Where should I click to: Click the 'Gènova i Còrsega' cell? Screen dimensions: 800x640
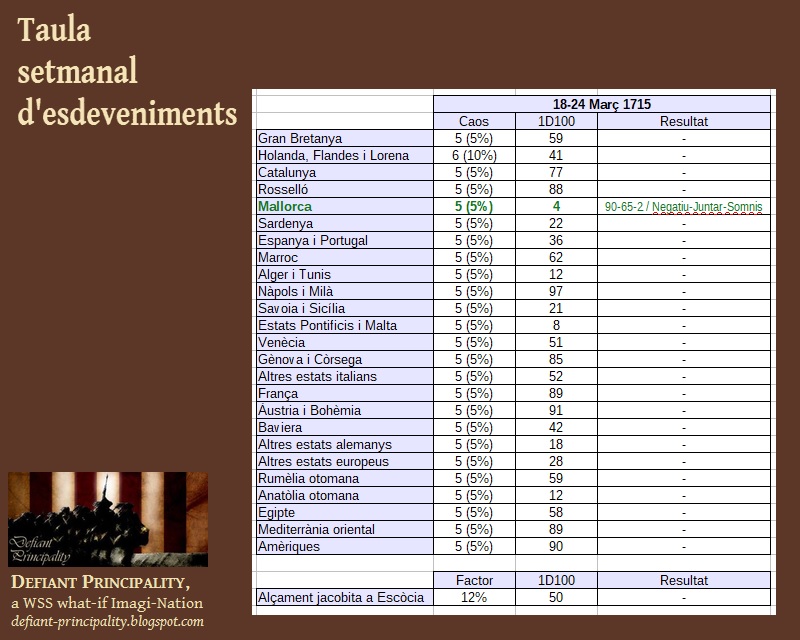point(344,359)
